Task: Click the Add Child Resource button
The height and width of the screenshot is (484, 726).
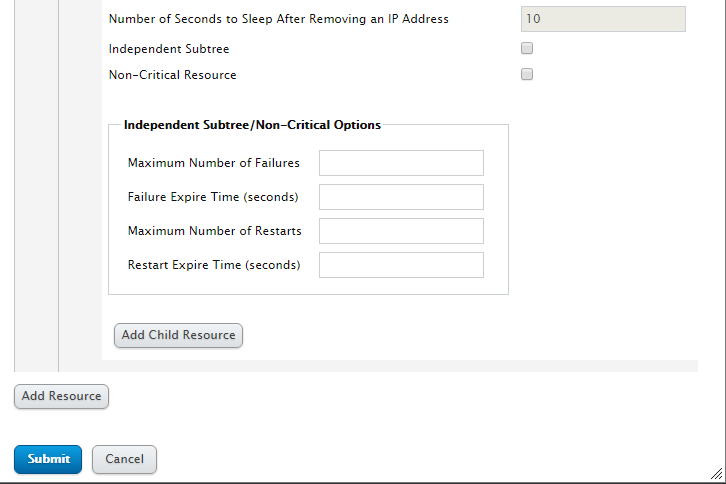Action: (x=178, y=335)
